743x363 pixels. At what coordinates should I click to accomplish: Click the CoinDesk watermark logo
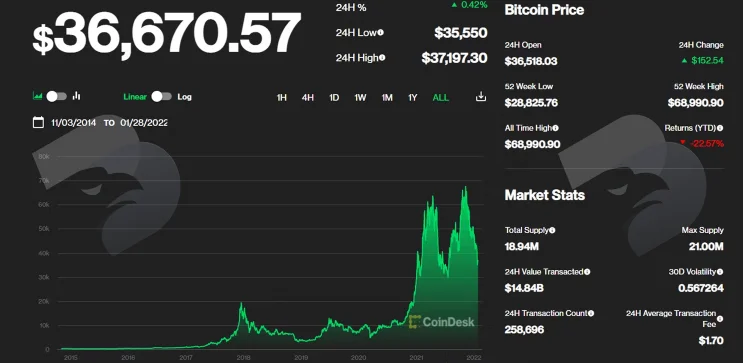point(441,322)
